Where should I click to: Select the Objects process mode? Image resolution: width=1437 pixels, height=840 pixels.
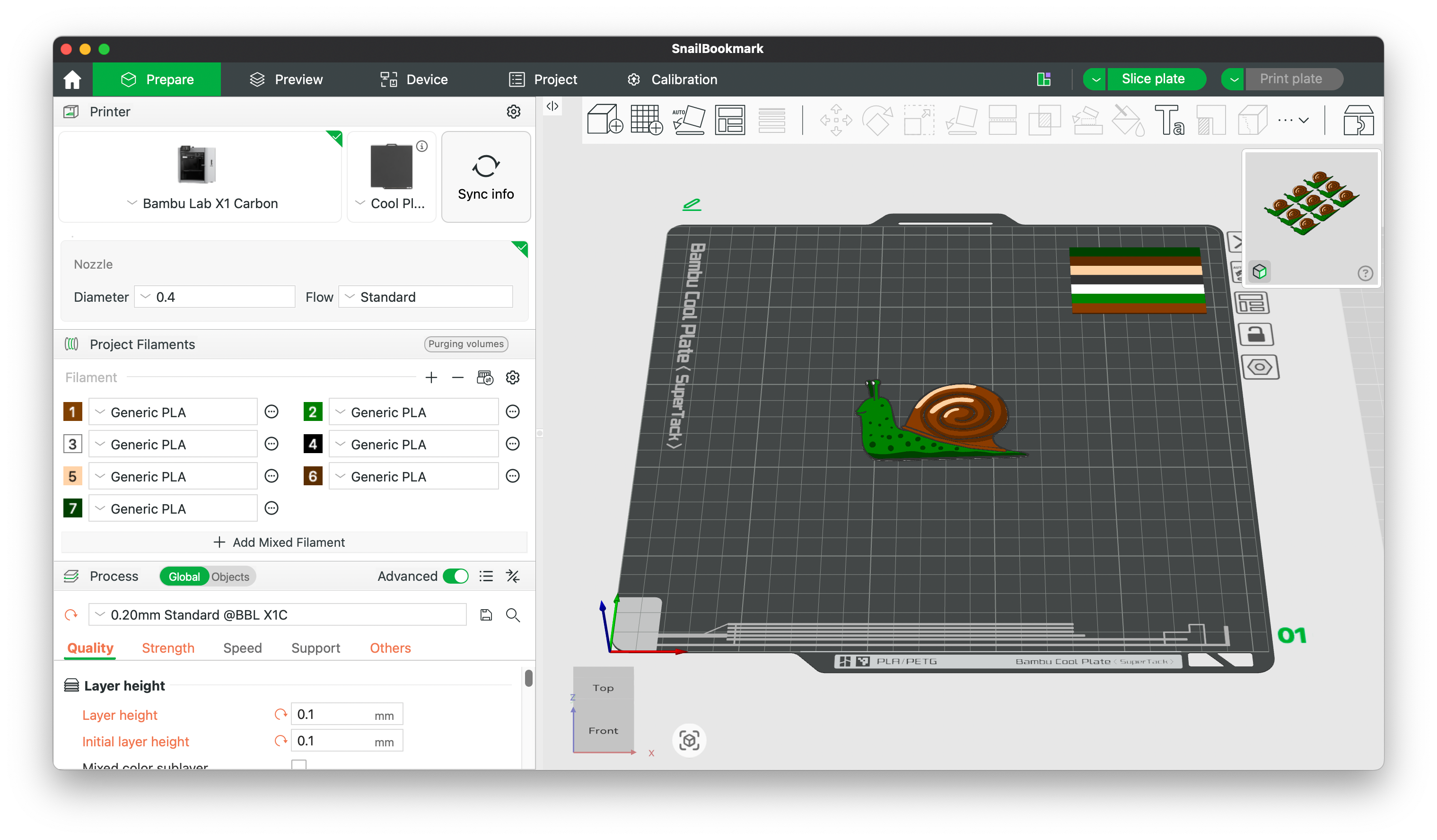click(x=230, y=577)
